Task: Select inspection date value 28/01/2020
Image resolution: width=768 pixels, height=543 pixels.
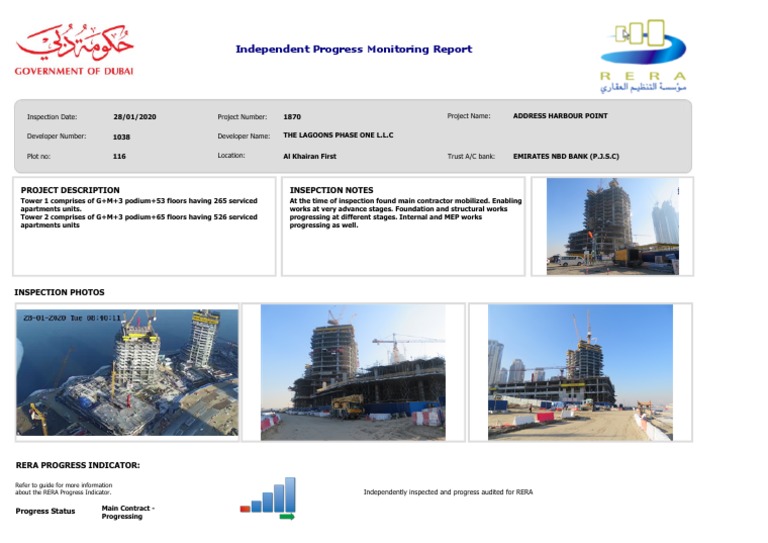Action: click(135, 117)
